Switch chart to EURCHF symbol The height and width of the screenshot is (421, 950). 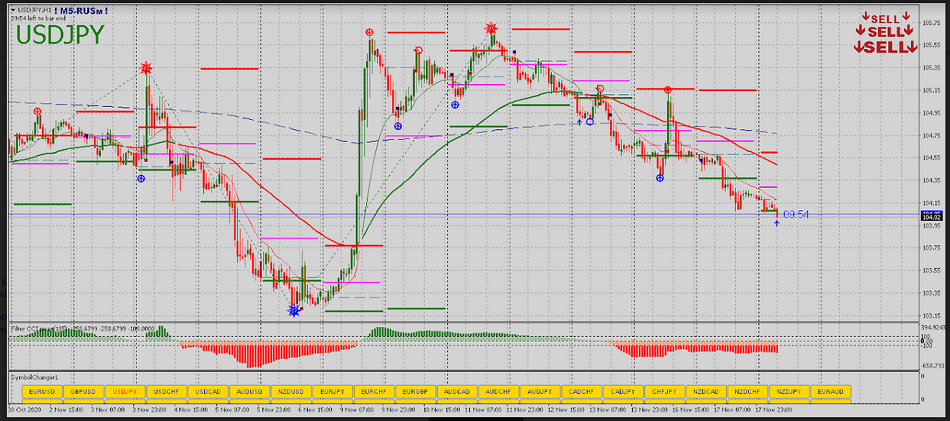pos(374,392)
